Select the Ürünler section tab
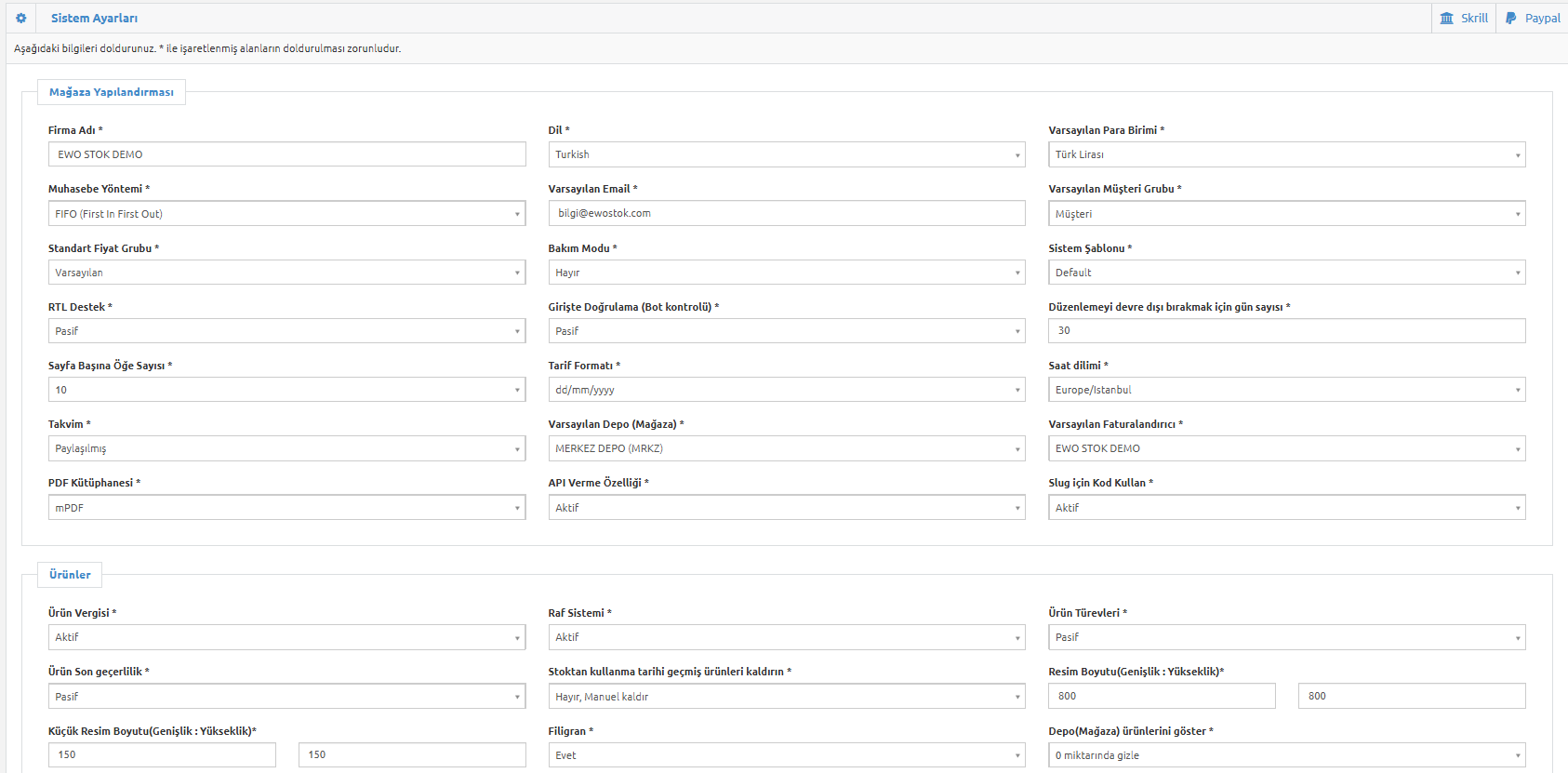 [x=70, y=575]
